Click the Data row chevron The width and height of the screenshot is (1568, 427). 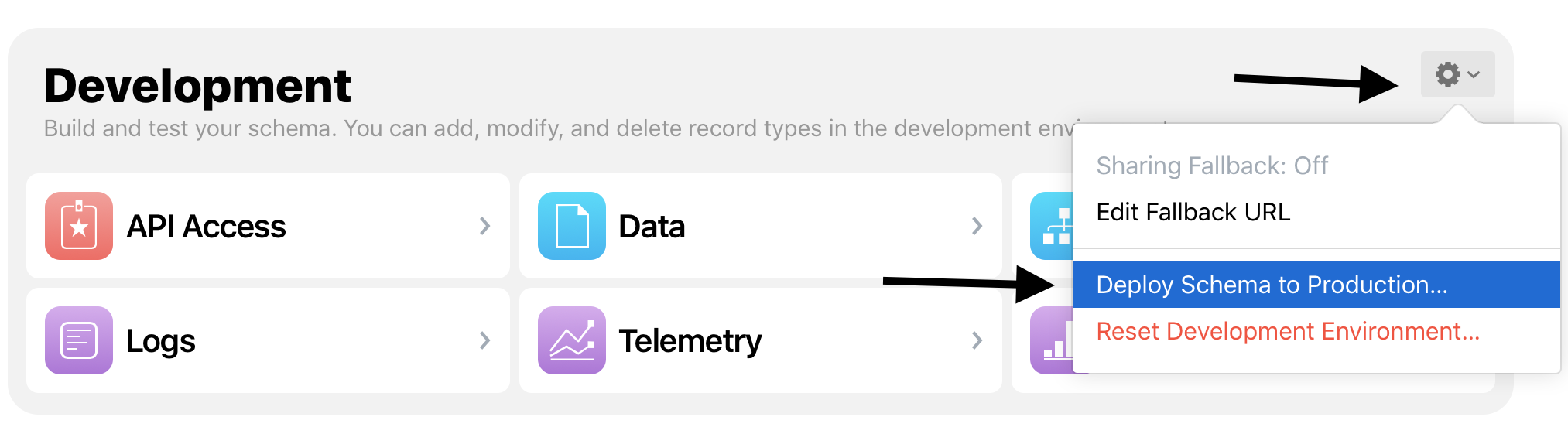pos(977,226)
